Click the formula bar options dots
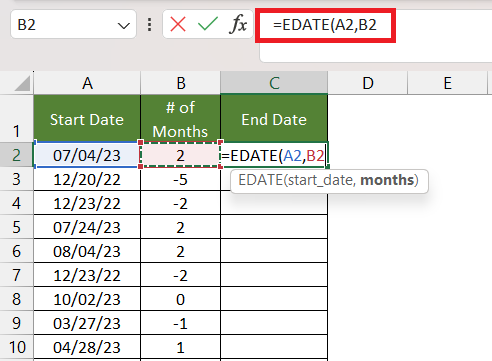Viewport: 492px width, 361px height. 150,25
